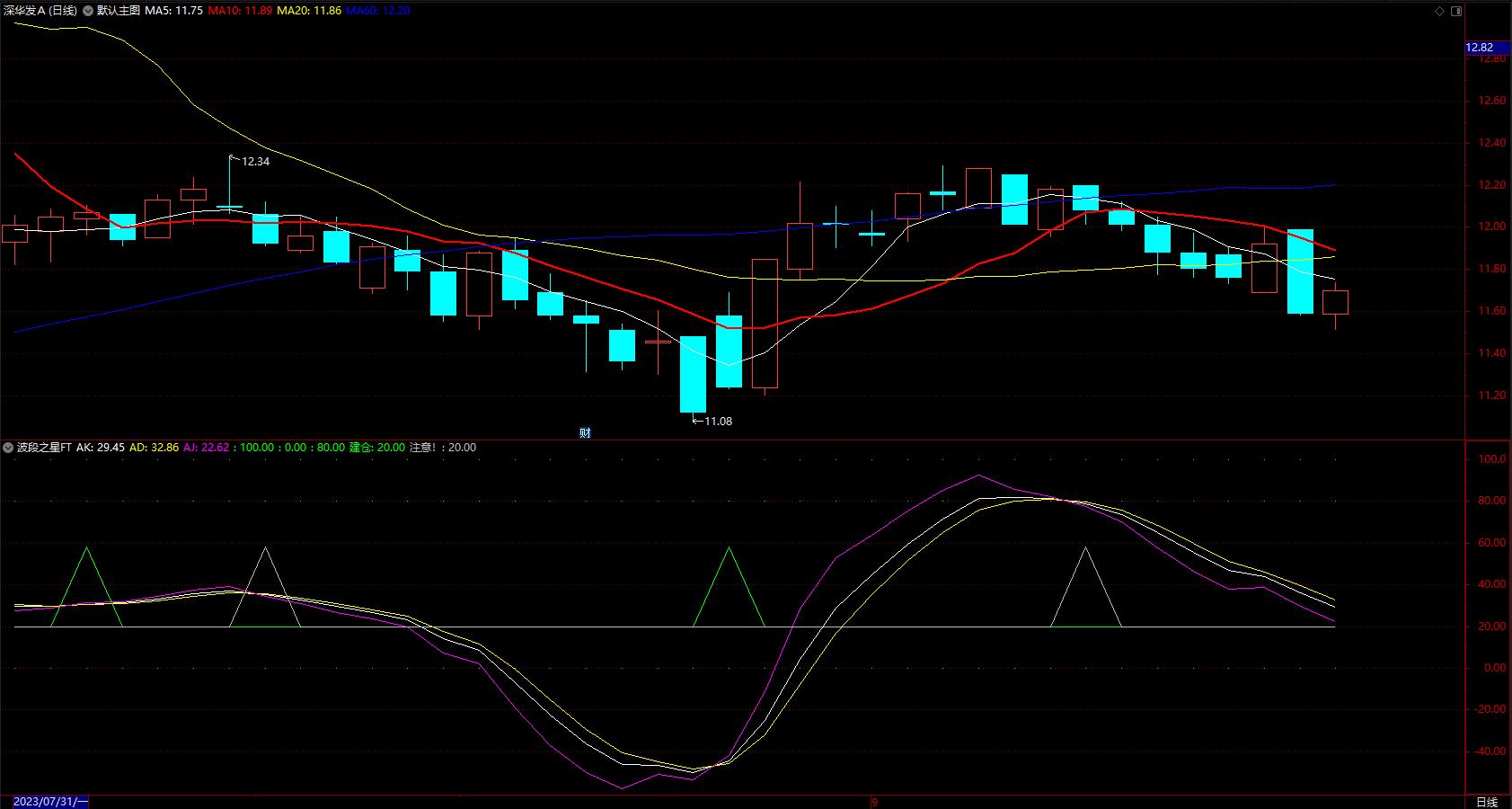This screenshot has height=809, width=1512.
Task: Click the 2023/07/31/一 date label
Action: point(50,802)
